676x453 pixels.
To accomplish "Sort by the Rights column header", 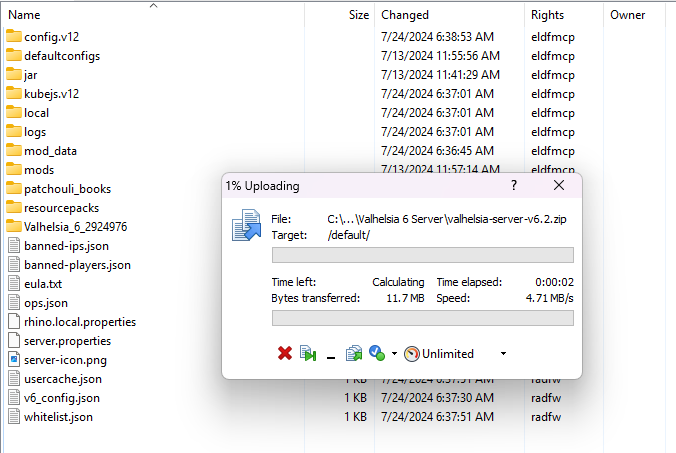I will [x=547, y=15].
